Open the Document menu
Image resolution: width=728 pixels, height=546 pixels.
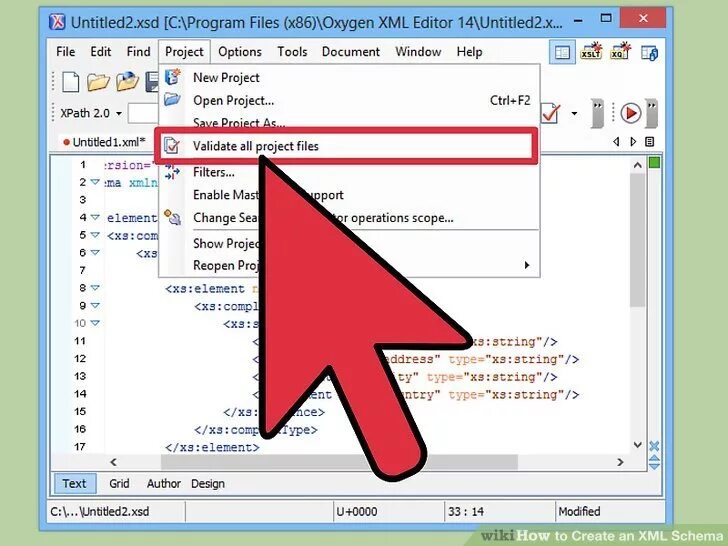[x=351, y=52]
